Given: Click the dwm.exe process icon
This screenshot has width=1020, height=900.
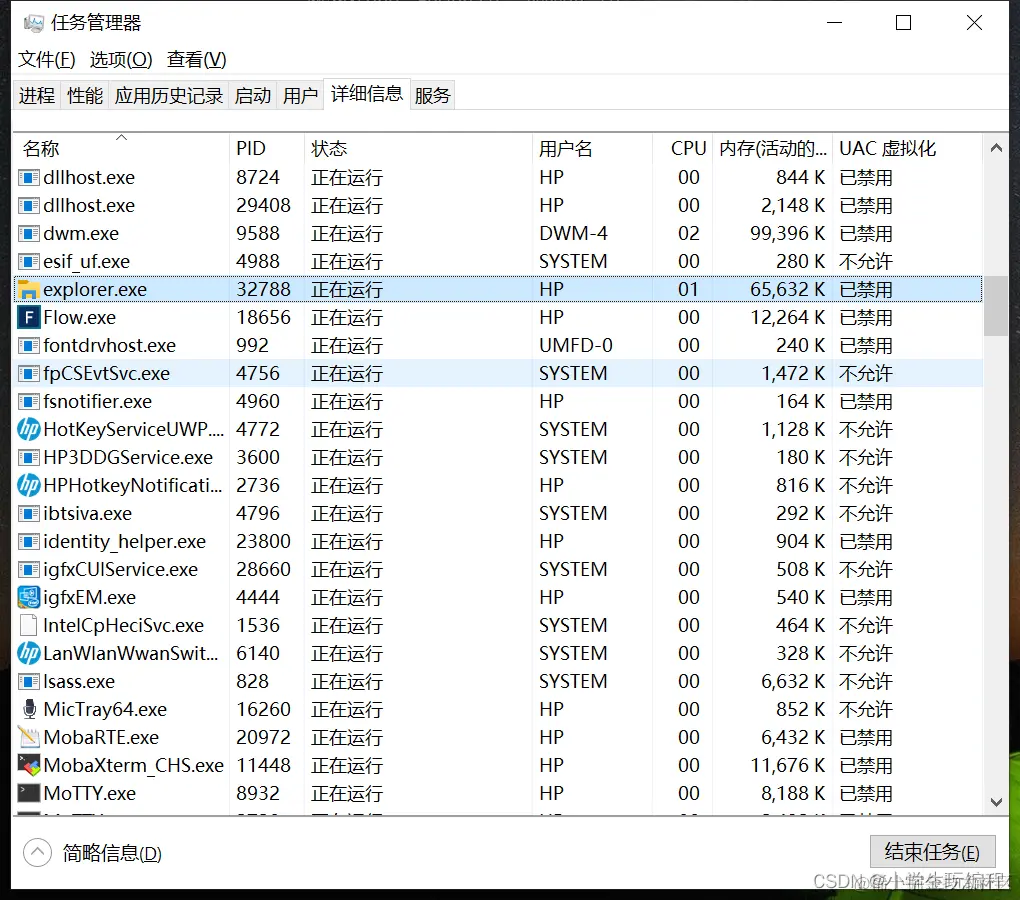Looking at the screenshot, I should (28, 233).
